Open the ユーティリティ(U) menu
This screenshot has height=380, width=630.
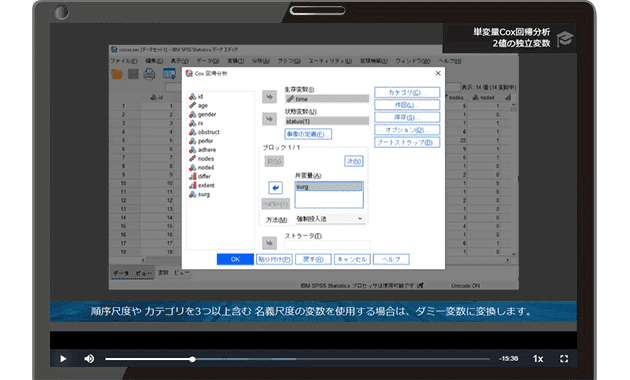pyautogui.click(x=330, y=61)
